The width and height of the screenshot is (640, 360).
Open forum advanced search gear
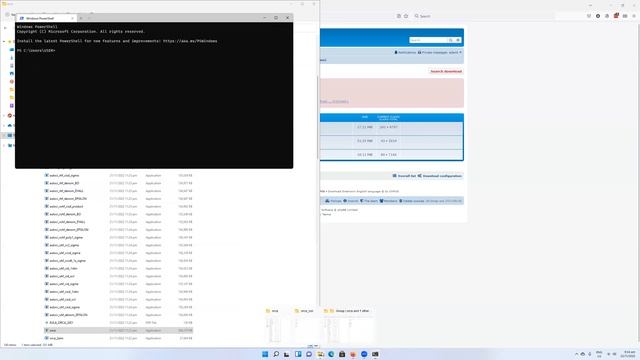[x=458, y=40]
